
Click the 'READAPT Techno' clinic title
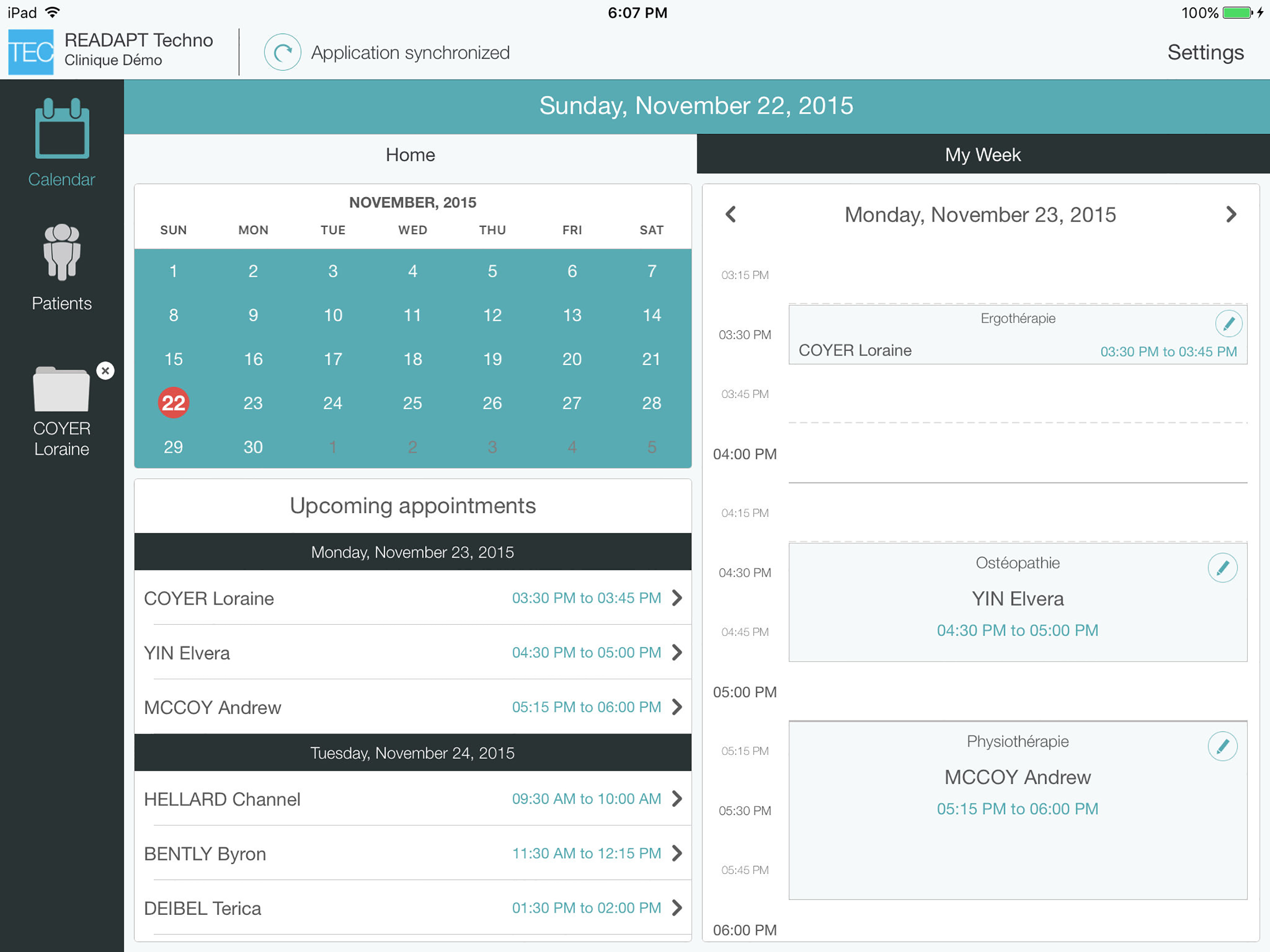tap(139, 40)
